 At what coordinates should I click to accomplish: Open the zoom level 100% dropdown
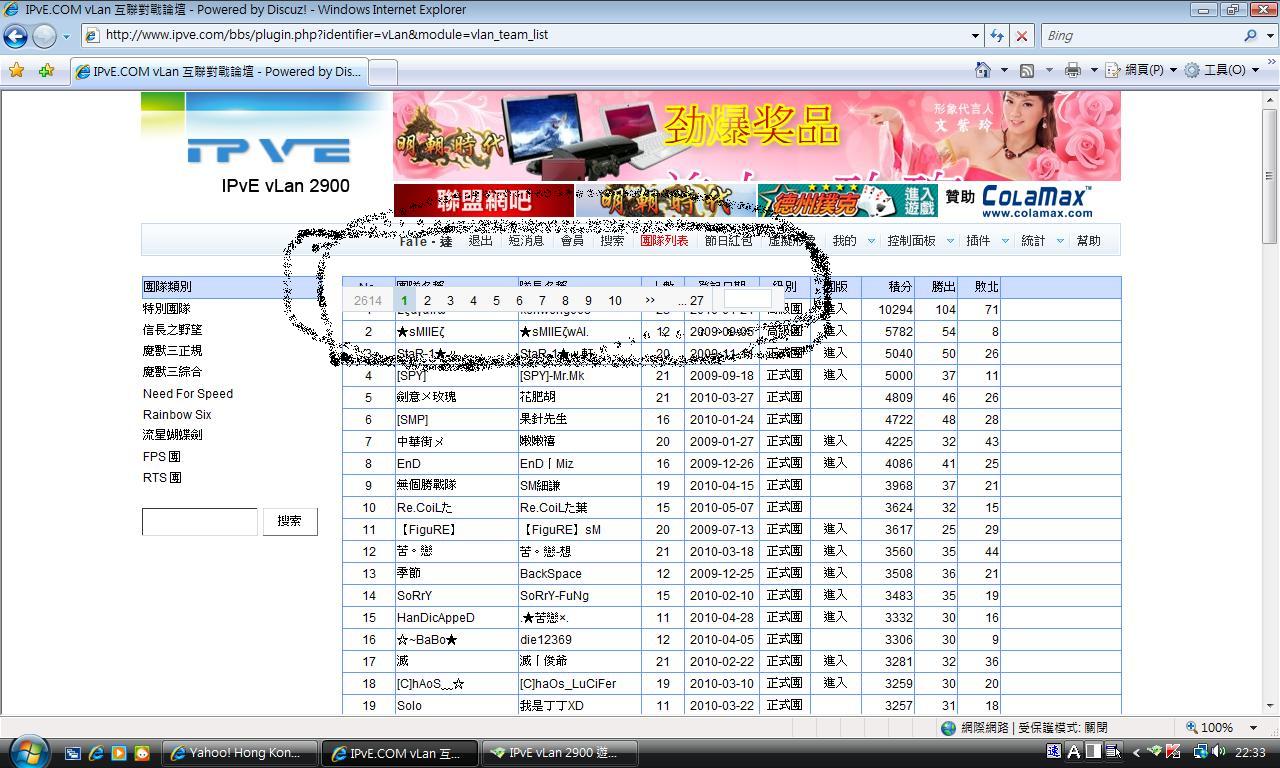[x=1253, y=727]
